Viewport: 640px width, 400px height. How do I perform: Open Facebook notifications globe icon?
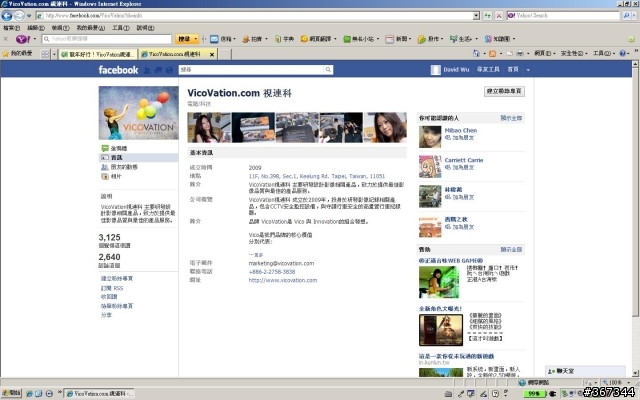pos(169,70)
